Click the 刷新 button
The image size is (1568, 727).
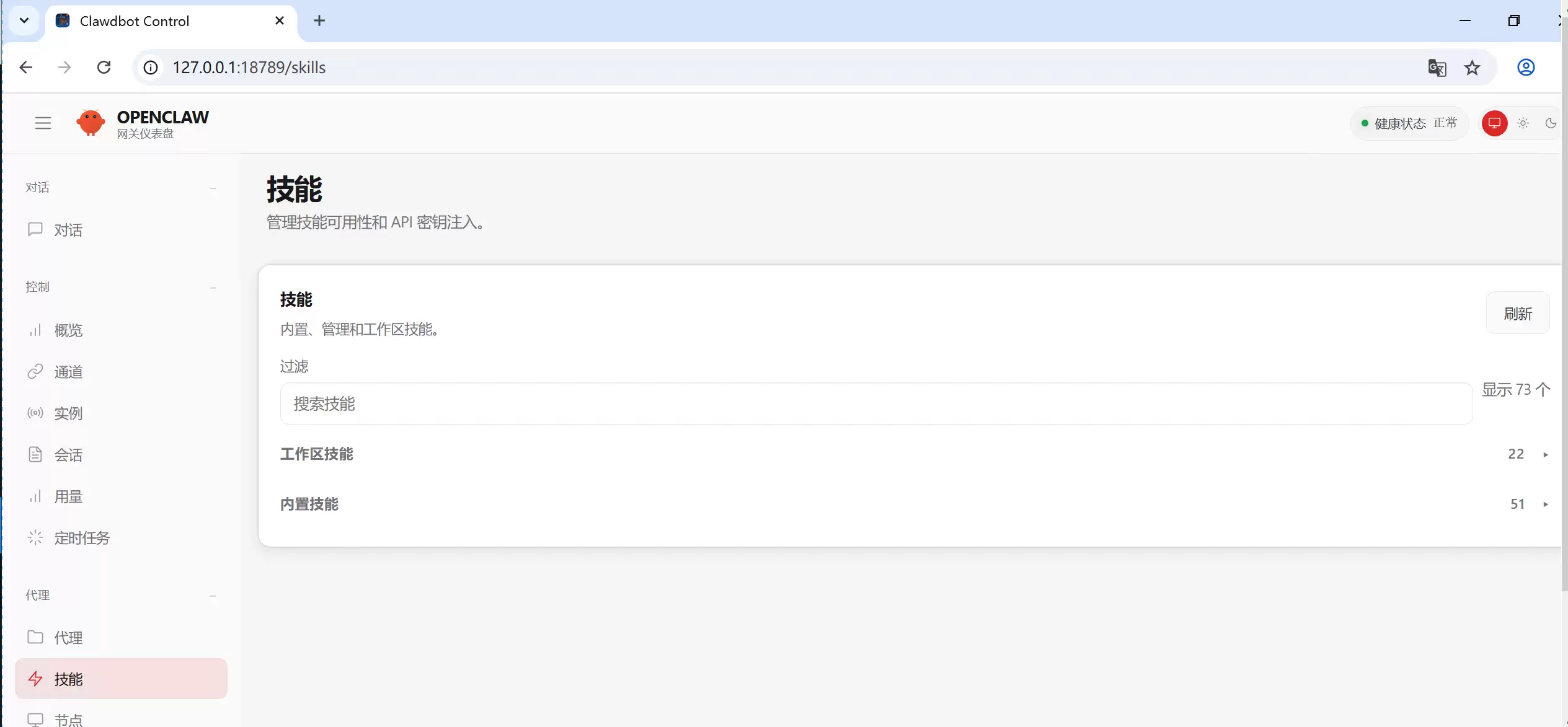click(x=1518, y=314)
